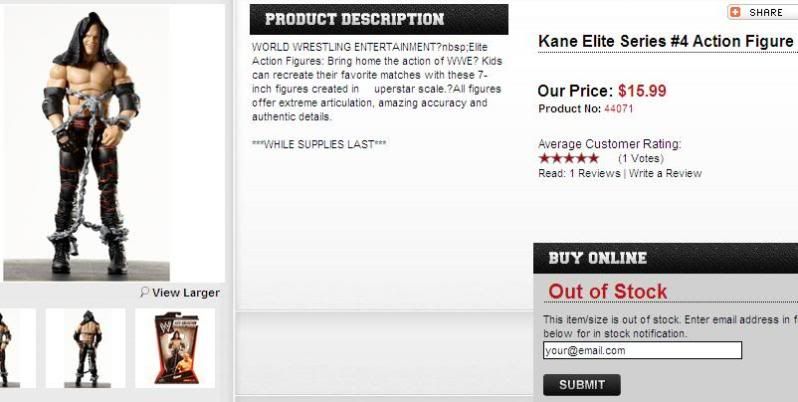
Task: Click the five-star customer rating icons
Action: point(568,158)
